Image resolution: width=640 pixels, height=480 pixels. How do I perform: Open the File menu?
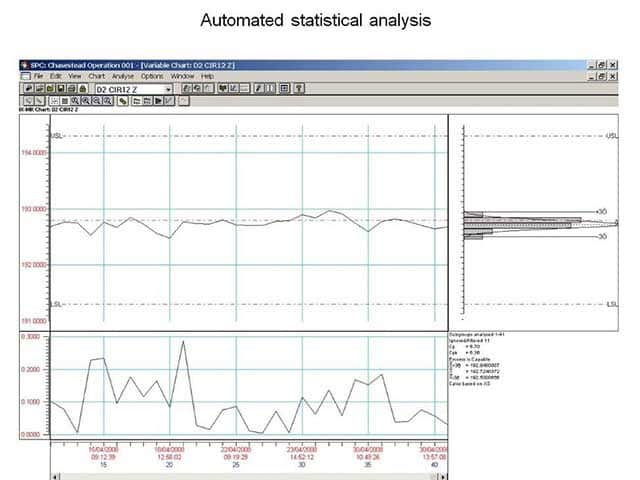coord(38,76)
